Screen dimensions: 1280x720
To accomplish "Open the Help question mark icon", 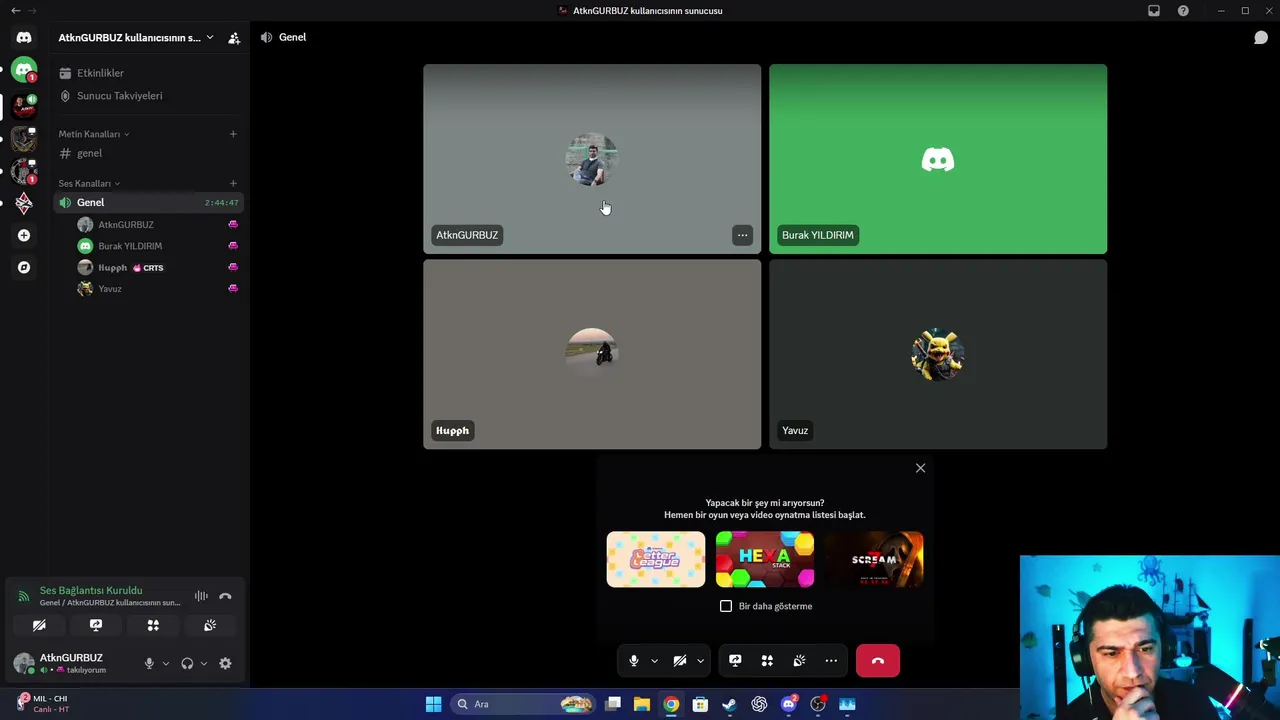I will pos(1183,11).
